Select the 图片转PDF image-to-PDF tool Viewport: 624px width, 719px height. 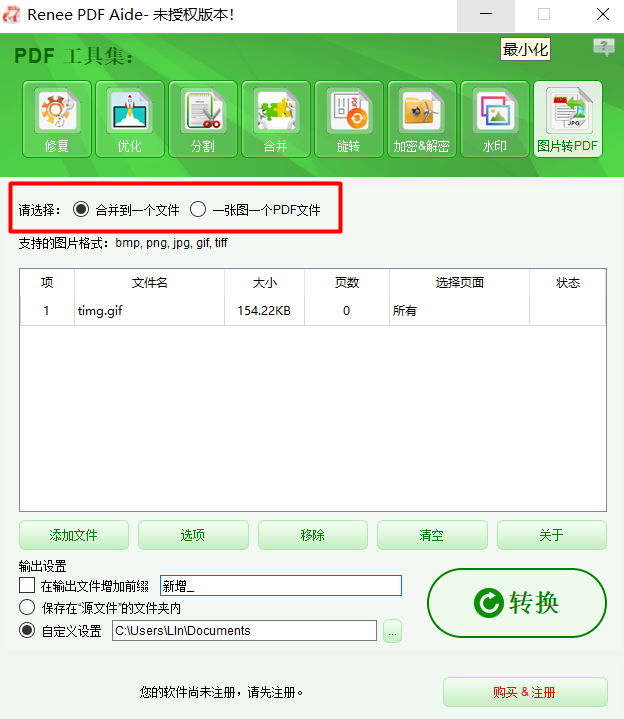[x=568, y=119]
